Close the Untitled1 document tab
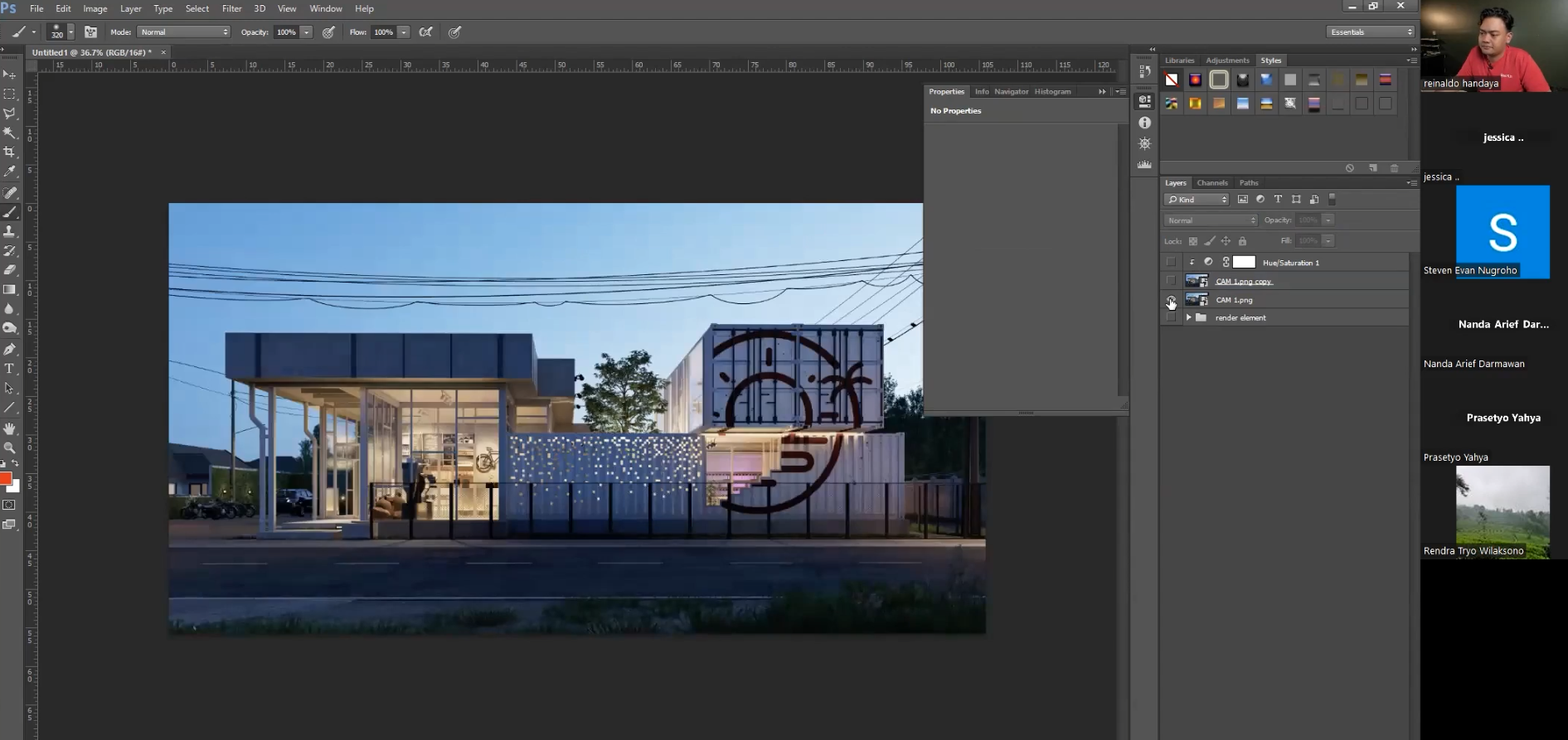 tap(163, 52)
